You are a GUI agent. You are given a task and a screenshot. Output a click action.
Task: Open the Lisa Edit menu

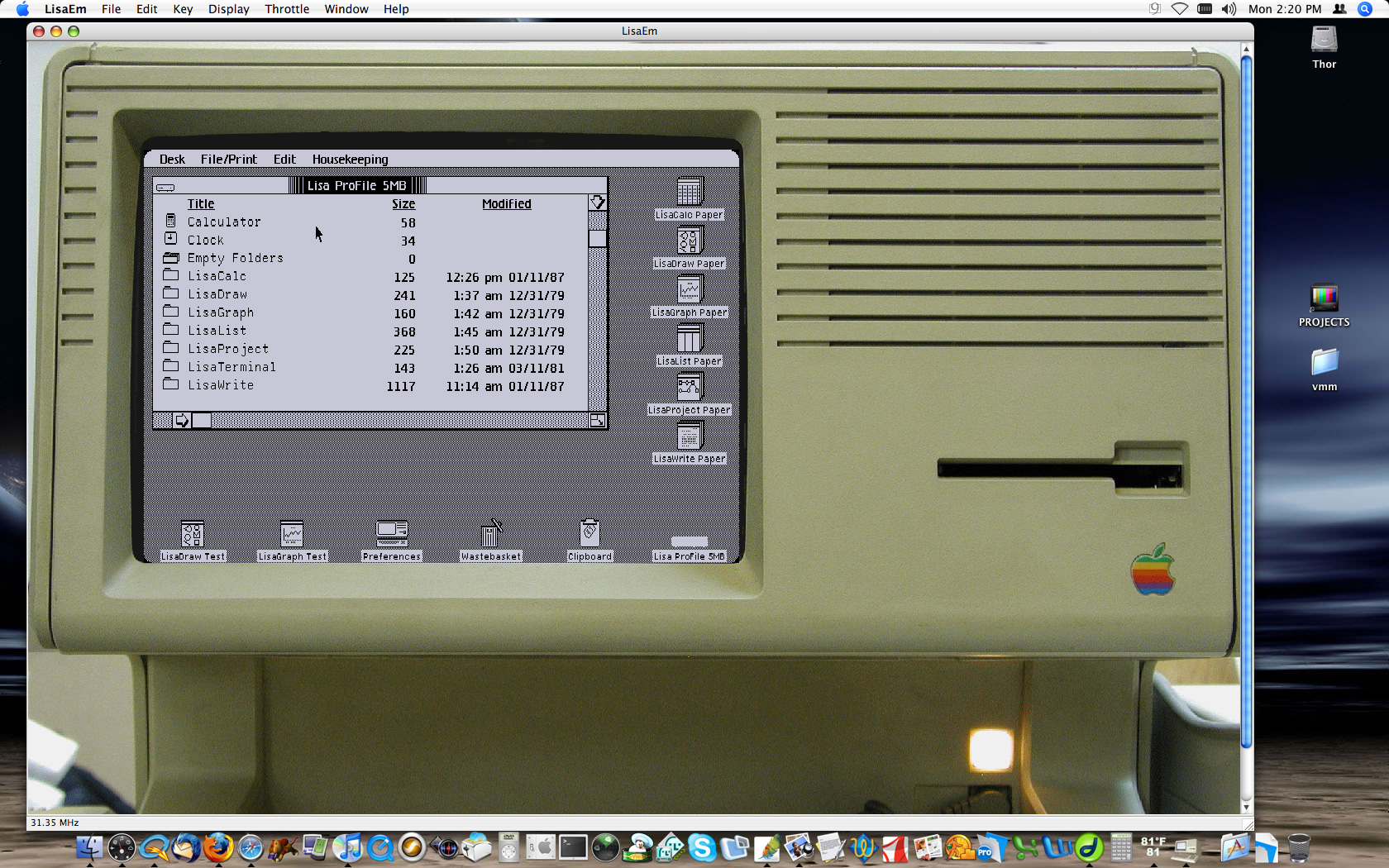point(284,159)
